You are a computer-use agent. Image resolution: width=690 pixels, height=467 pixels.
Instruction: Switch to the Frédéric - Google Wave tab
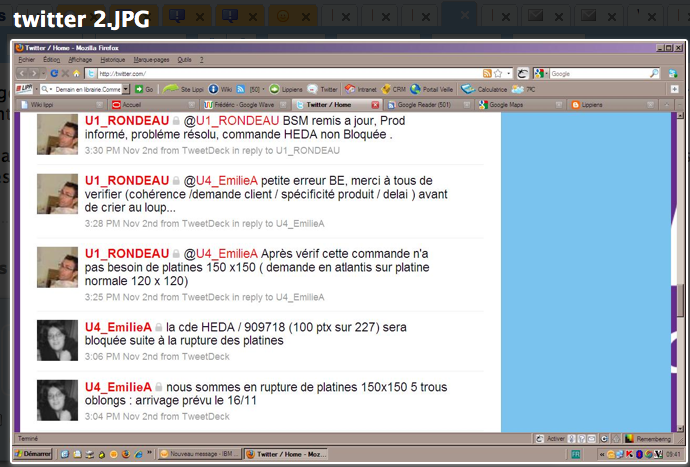tap(241, 104)
